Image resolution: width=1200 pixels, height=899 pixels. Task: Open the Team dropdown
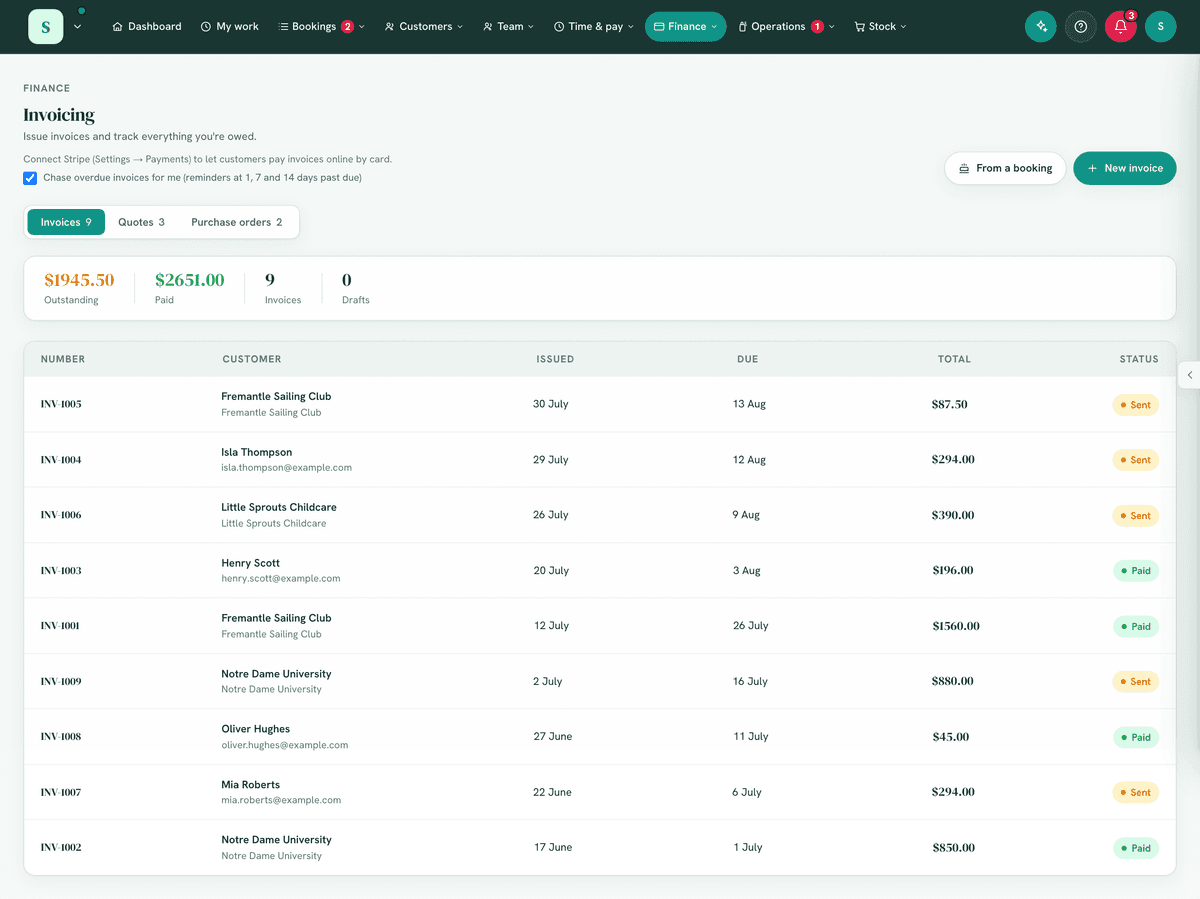pos(508,27)
